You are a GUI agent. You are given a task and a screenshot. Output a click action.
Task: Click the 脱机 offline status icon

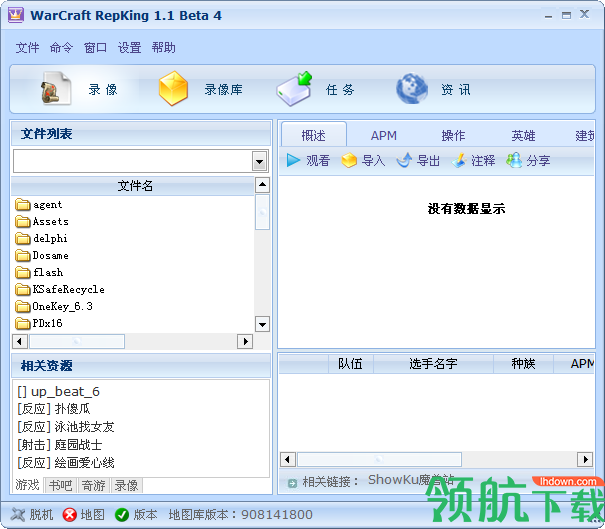(18, 514)
